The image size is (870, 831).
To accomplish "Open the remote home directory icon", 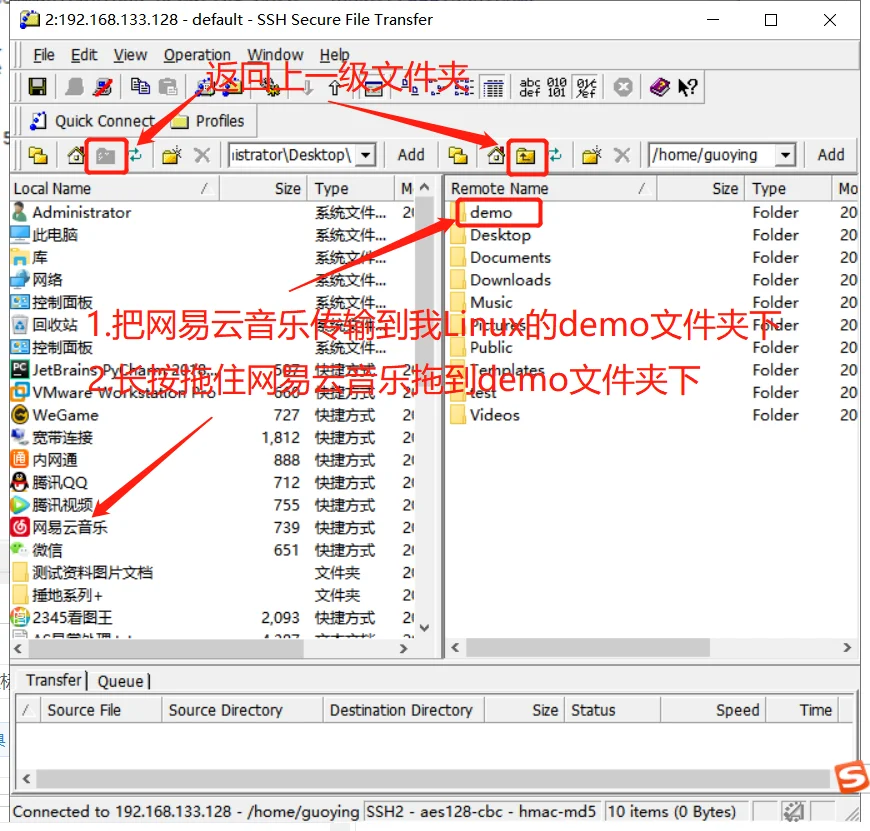I will 495,156.
